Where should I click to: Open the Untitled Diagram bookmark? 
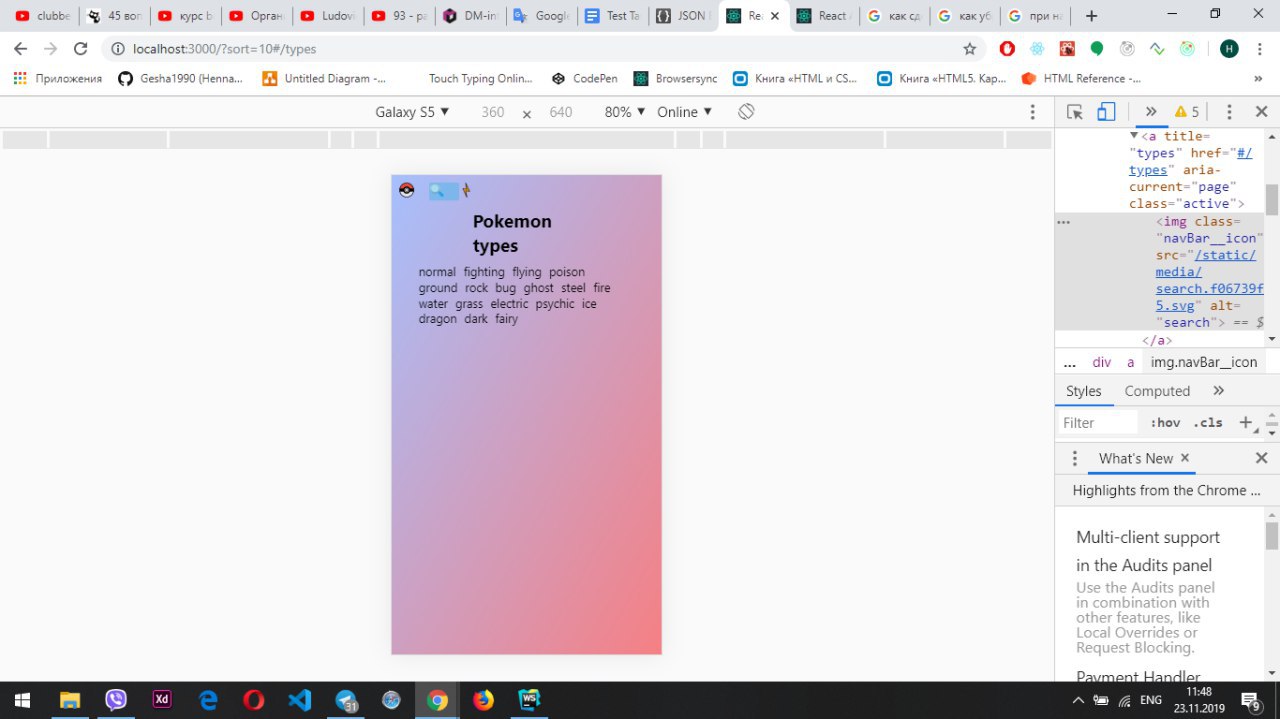click(324, 78)
